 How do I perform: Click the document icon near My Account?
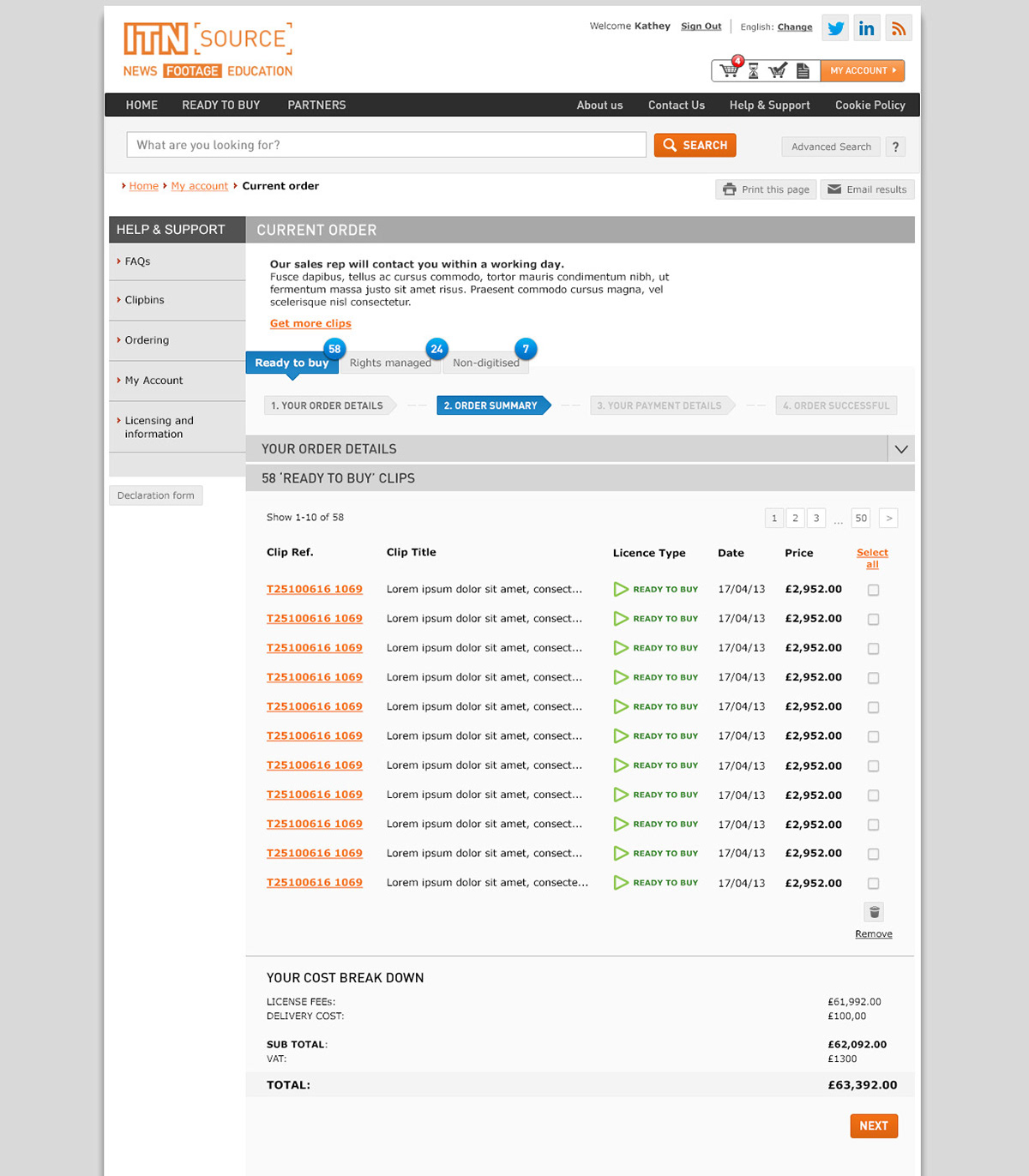[803, 69]
